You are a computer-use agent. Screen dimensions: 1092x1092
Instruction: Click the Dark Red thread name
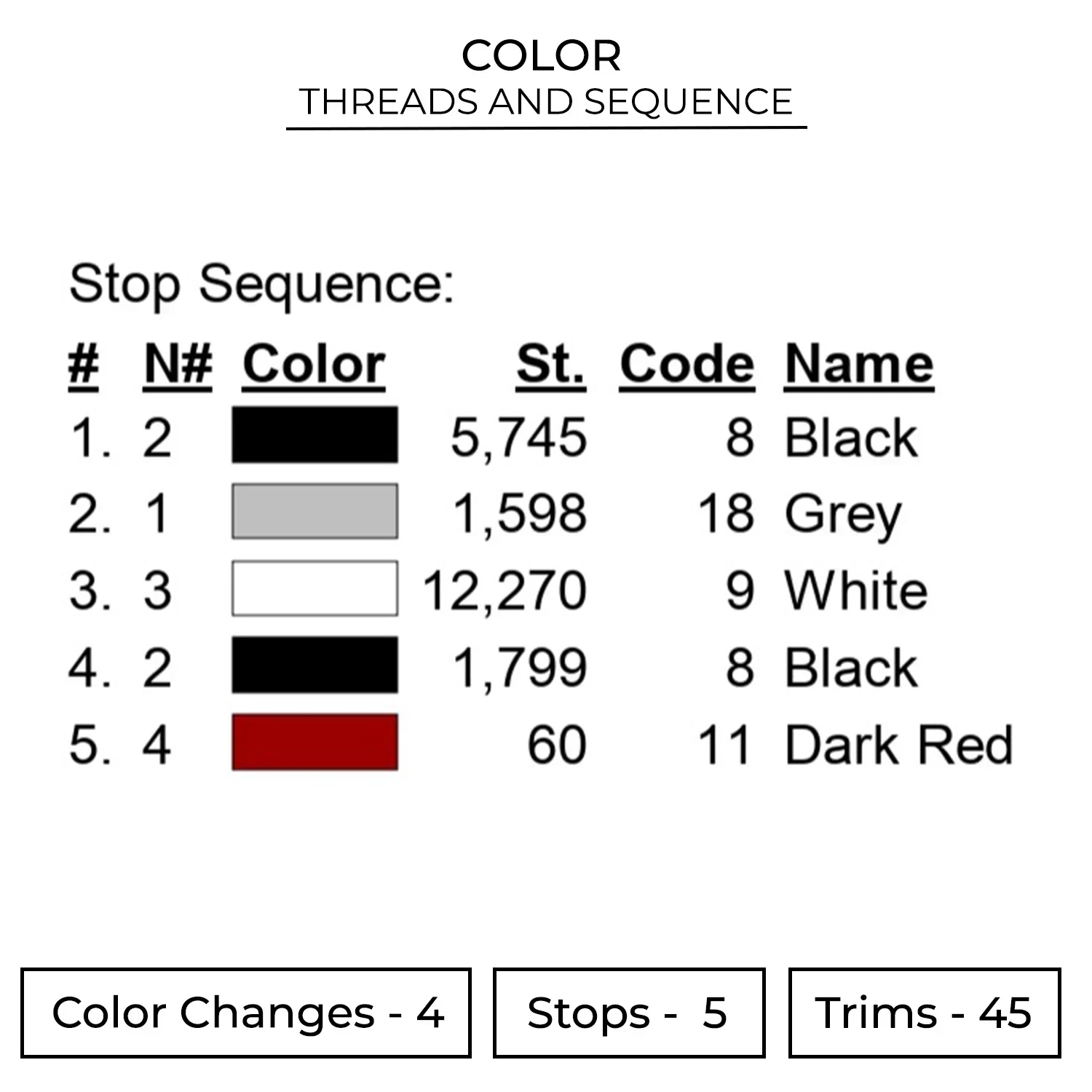[899, 745]
